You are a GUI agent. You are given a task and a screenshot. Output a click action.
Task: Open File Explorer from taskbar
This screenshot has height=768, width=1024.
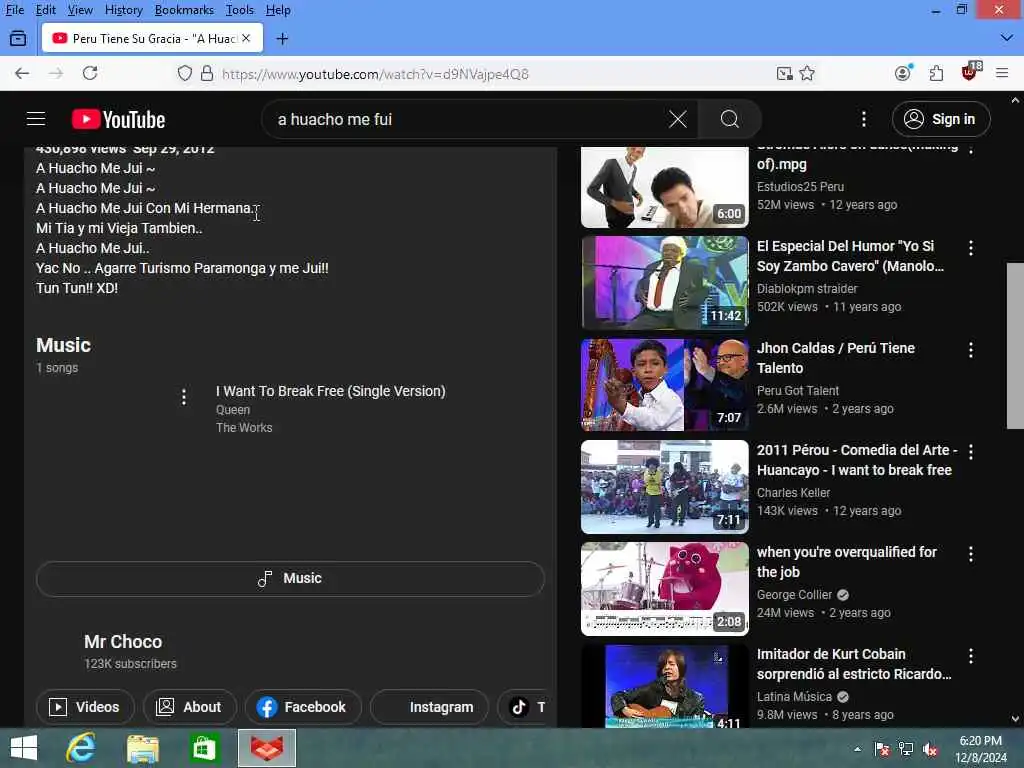point(142,748)
